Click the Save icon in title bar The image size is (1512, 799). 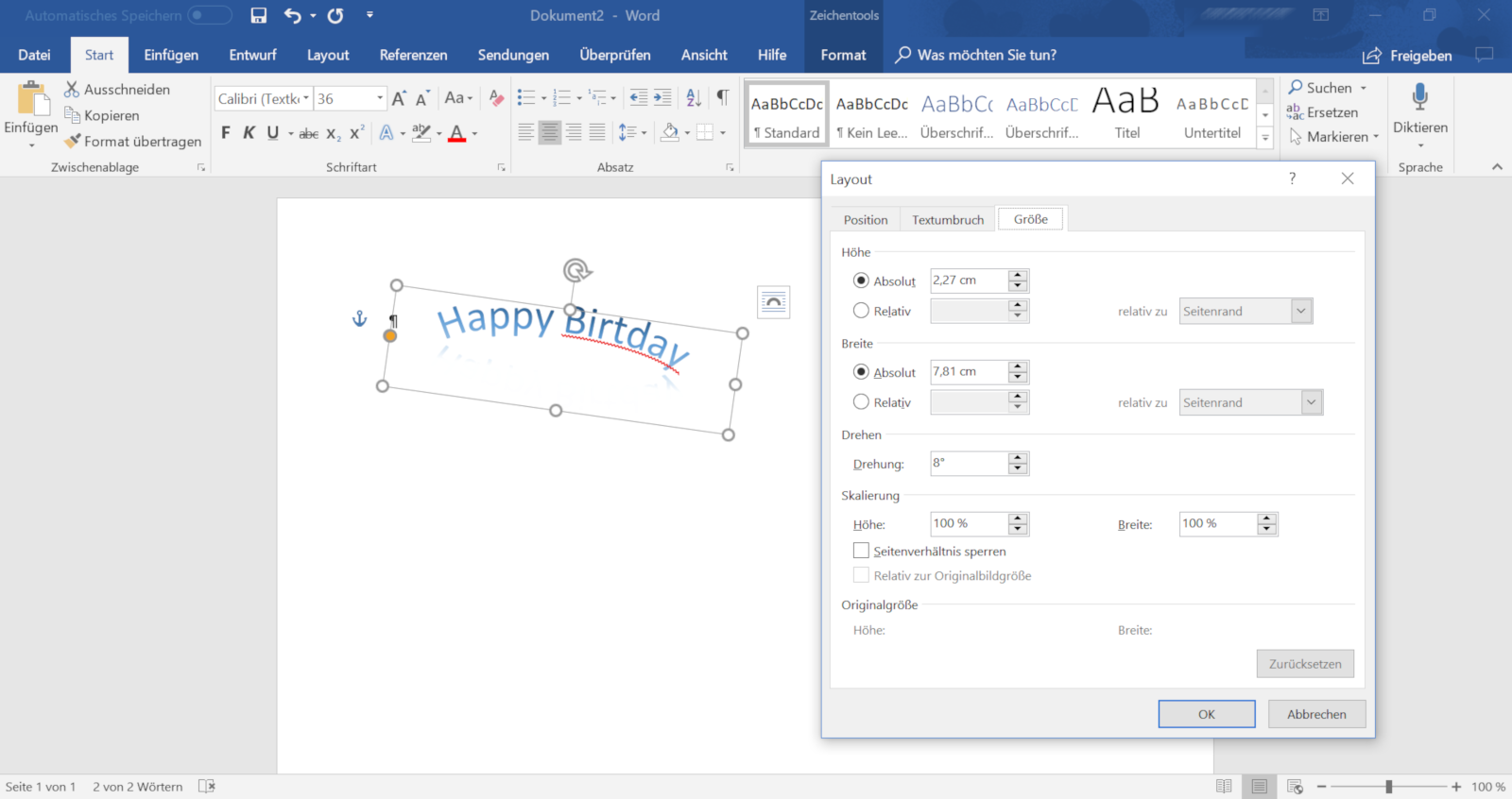[258, 15]
